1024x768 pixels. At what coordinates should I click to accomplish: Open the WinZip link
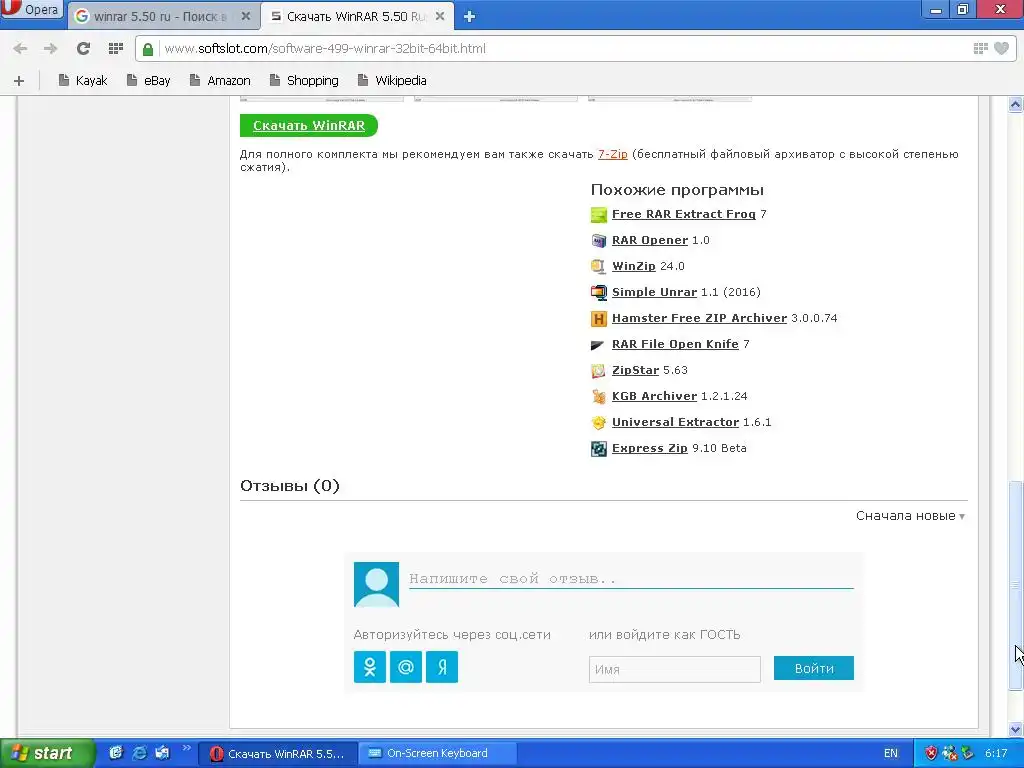633,266
